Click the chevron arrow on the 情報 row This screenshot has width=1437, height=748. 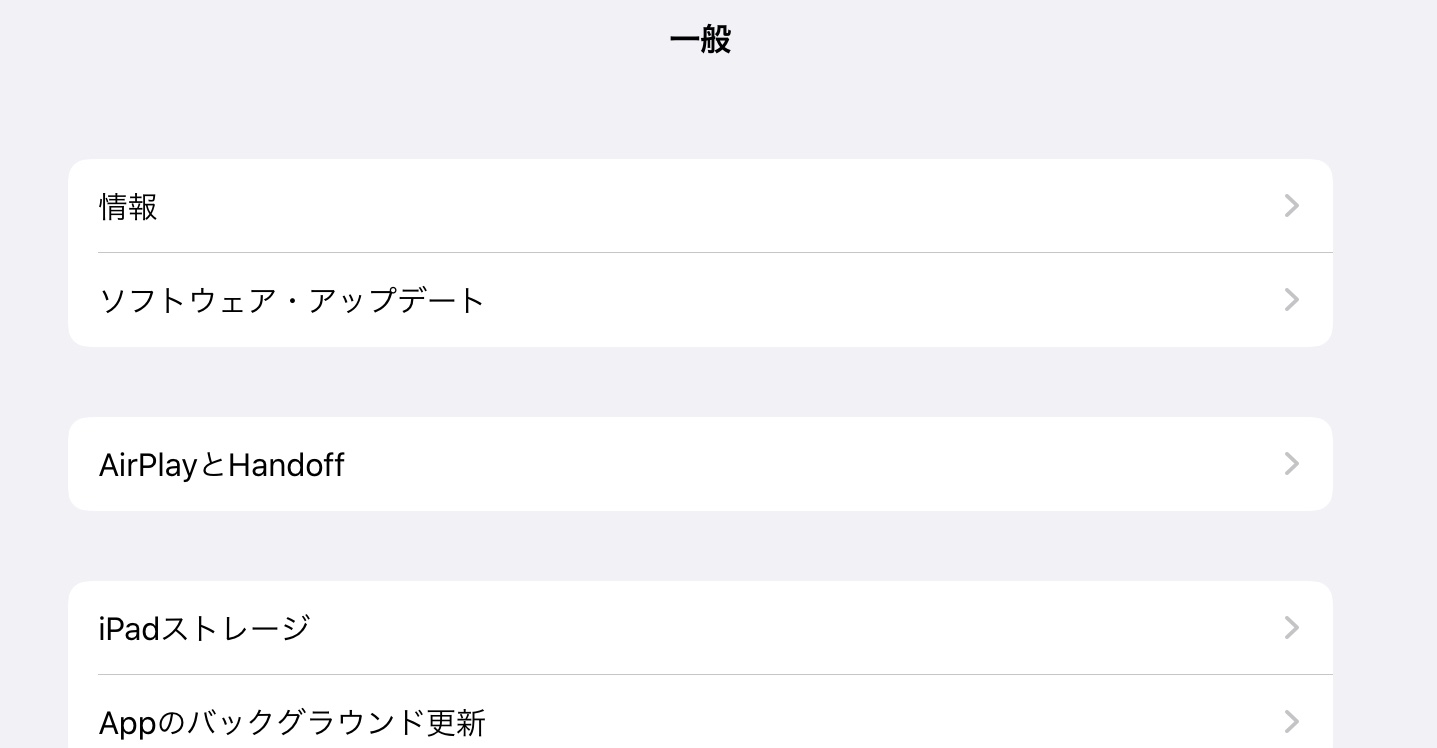pos(1291,206)
